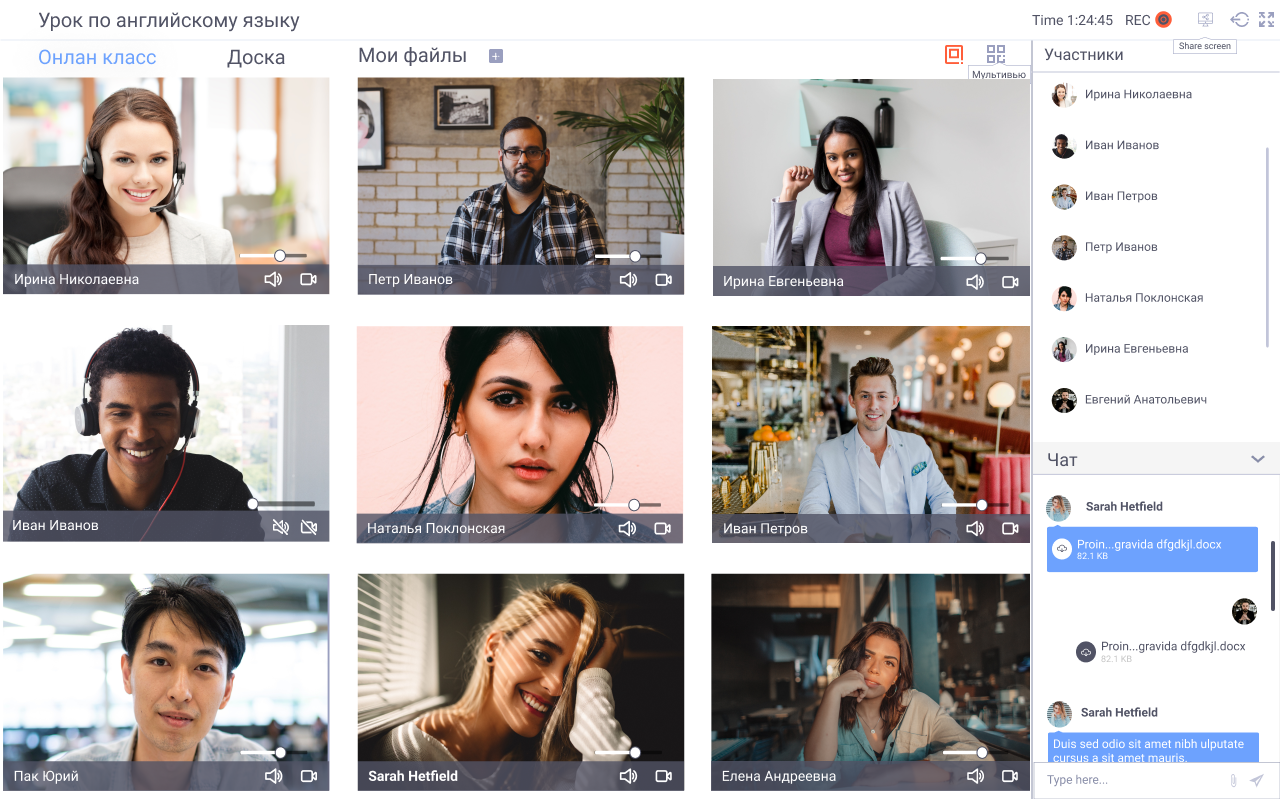This screenshot has height=799, width=1280.
Task: Adjust volume slider on Ирина Николаевна's video
Action: [x=273, y=256]
